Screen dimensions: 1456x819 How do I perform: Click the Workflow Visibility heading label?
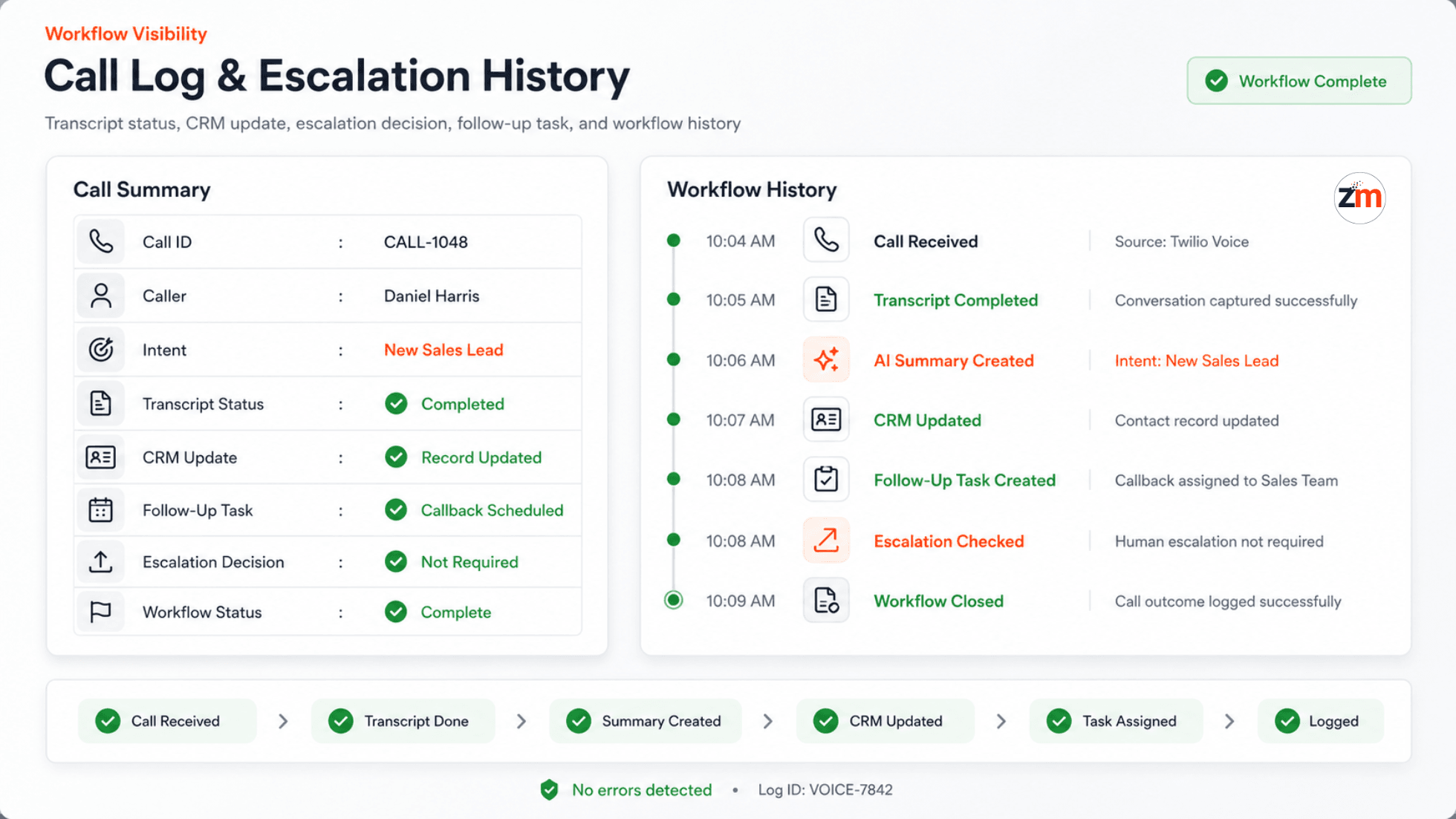(126, 34)
